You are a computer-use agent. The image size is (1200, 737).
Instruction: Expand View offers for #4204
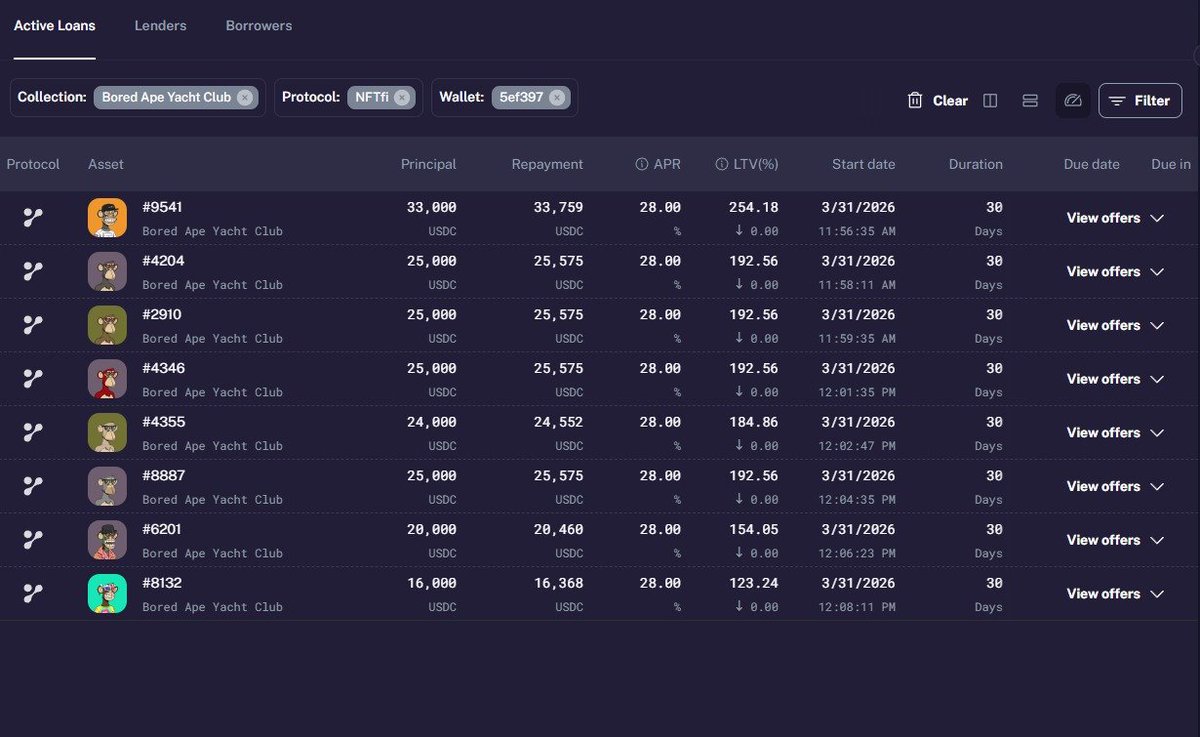1115,272
